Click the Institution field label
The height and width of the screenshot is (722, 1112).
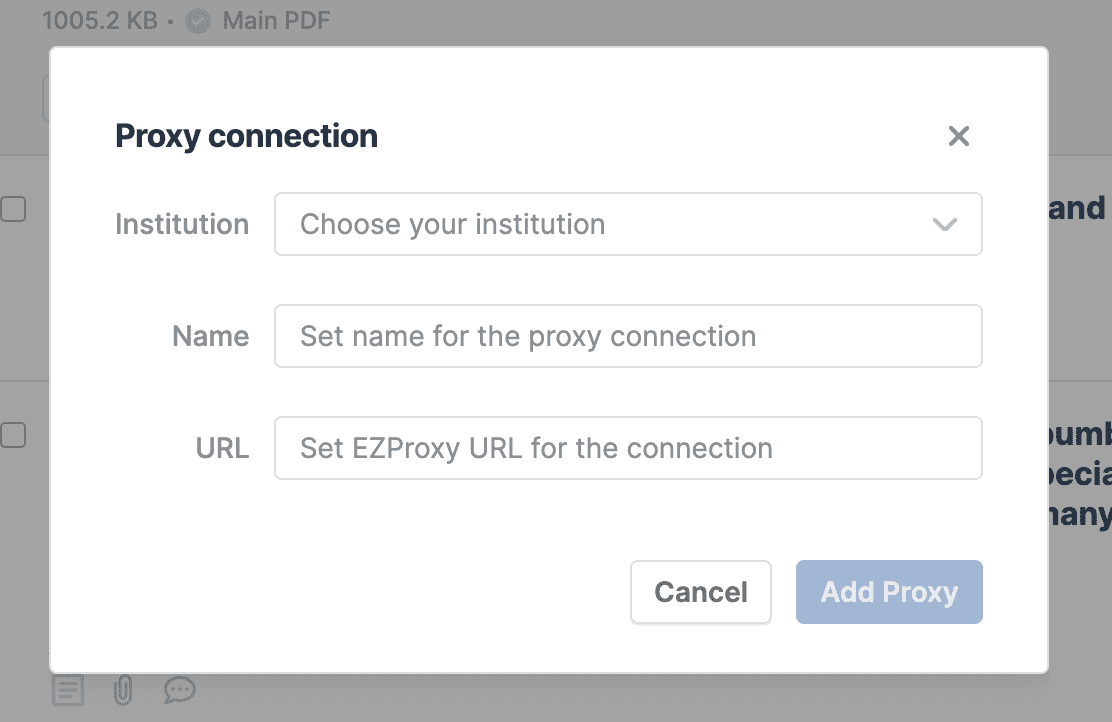tap(182, 224)
